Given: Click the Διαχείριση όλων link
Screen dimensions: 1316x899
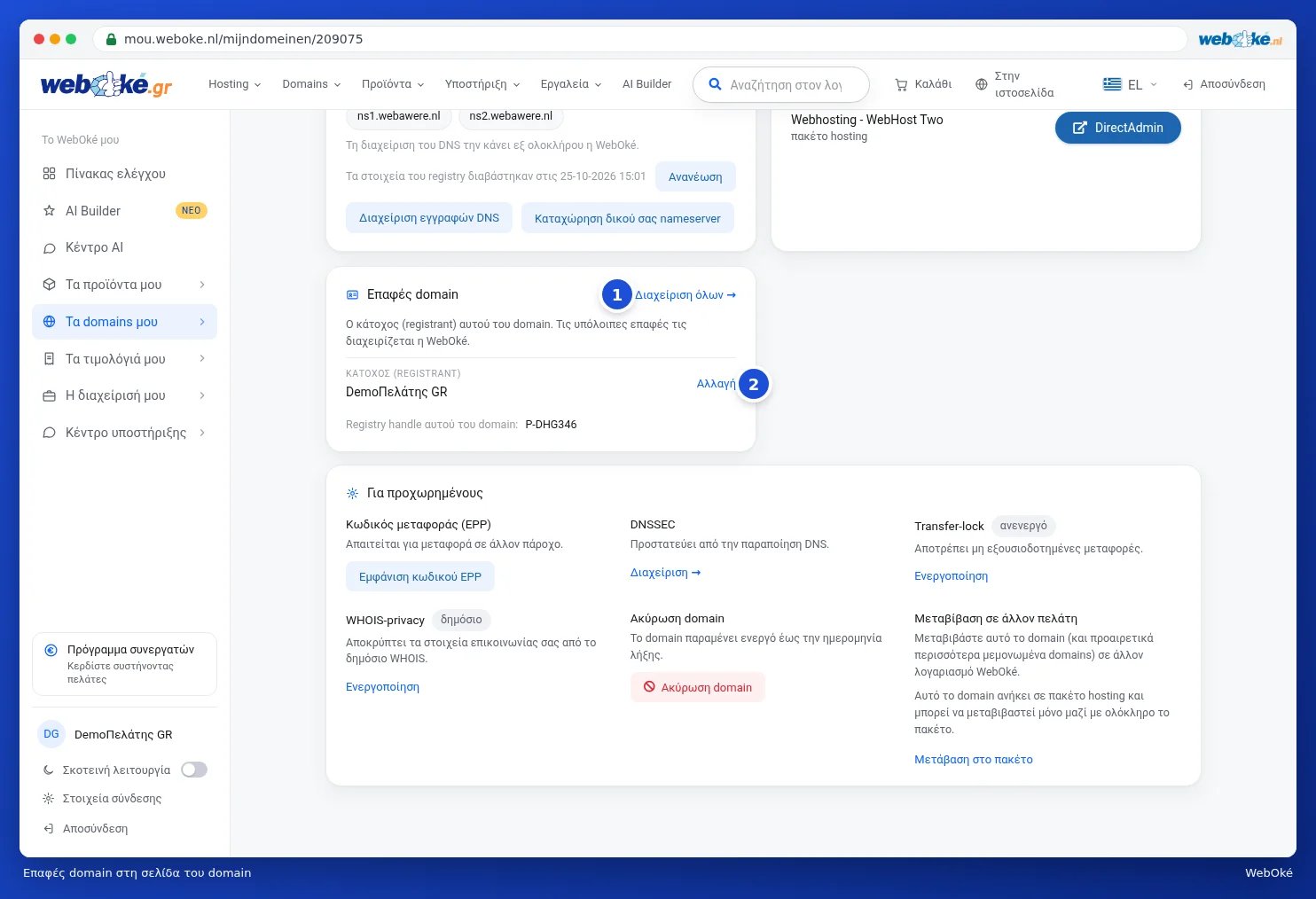Looking at the screenshot, I should coord(685,295).
